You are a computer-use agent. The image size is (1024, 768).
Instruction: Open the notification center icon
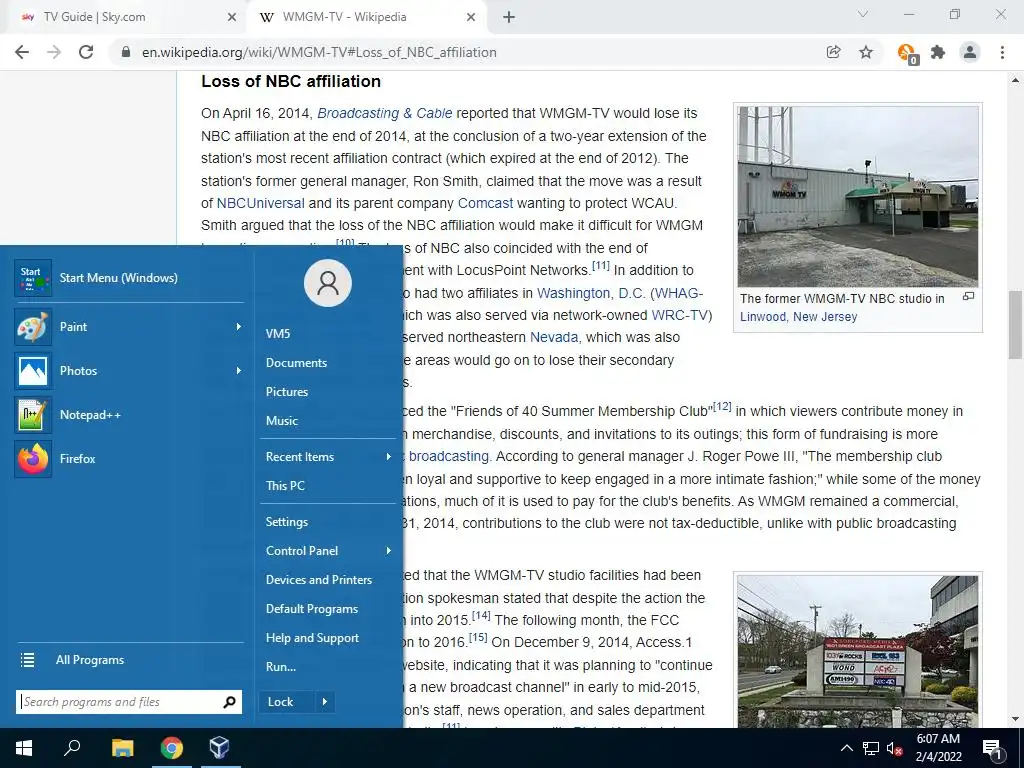point(993,749)
